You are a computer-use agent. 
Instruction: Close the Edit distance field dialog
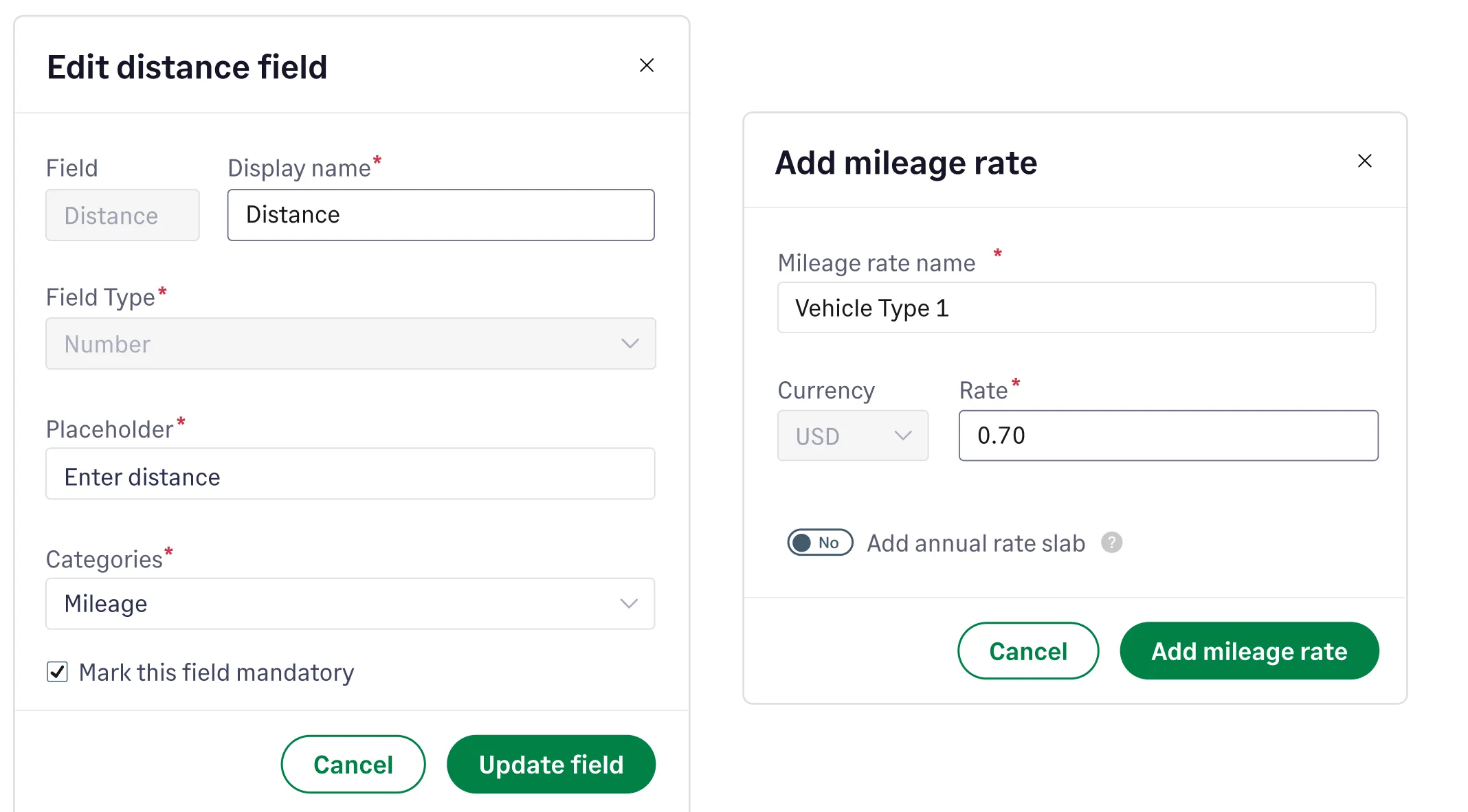pyautogui.click(x=646, y=65)
